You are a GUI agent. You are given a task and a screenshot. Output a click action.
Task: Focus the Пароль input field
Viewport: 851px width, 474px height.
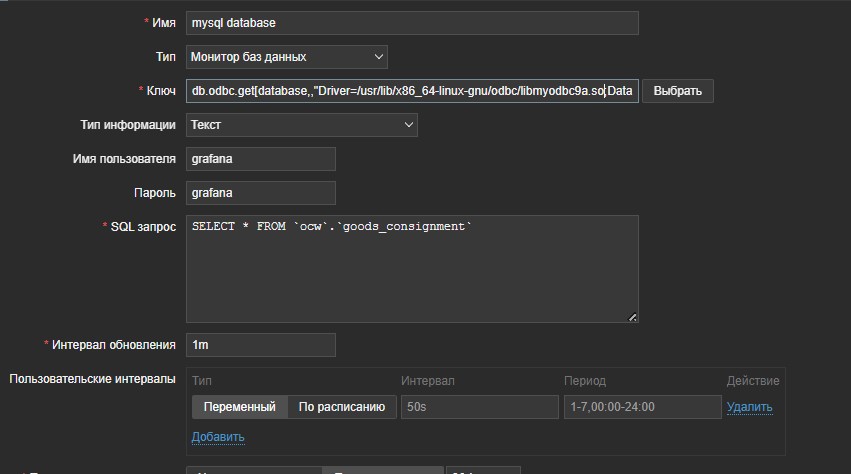pyautogui.click(x=260, y=193)
